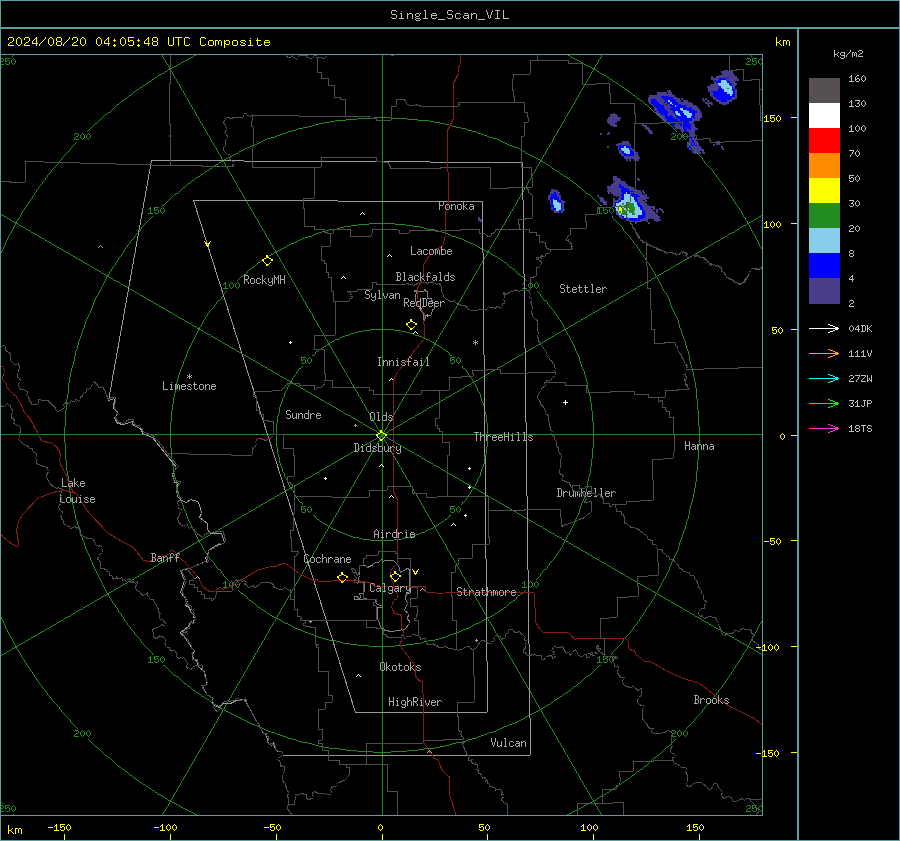Click the Single_Scan_VIL title
900x841 pixels.
449,15
